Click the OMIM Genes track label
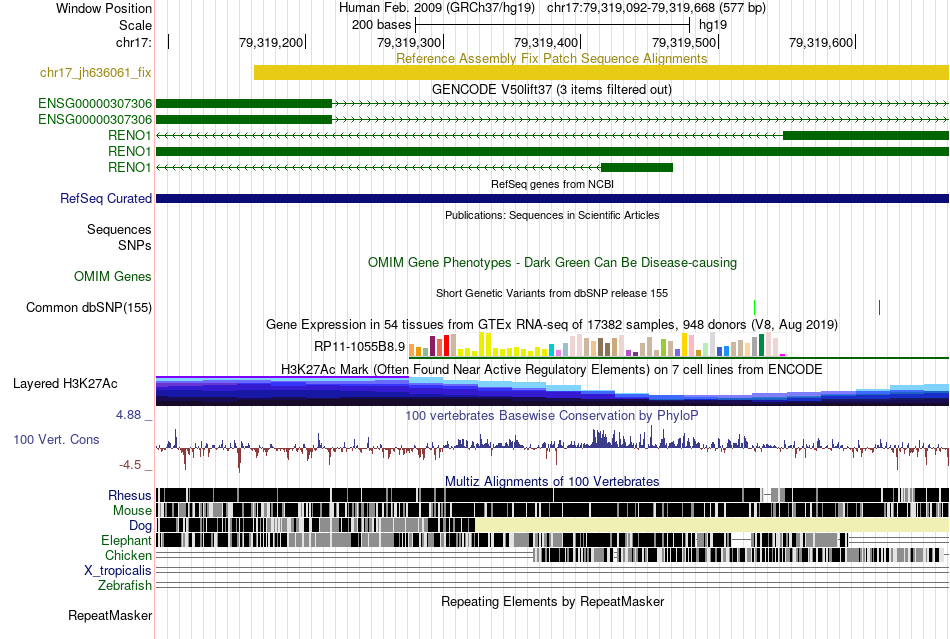Image resolution: width=950 pixels, height=639 pixels. point(112,277)
